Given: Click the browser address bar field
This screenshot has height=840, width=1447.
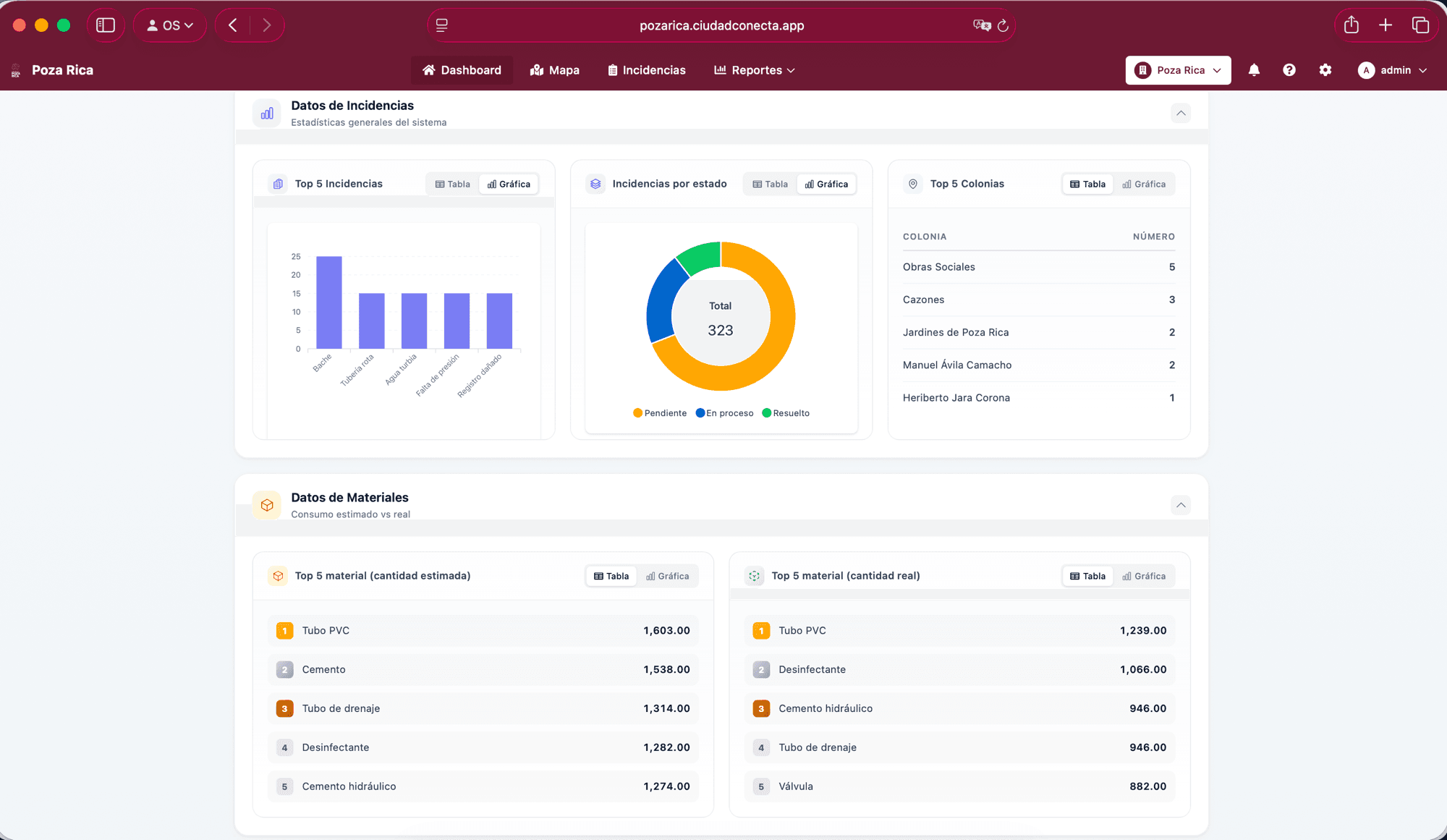Looking at the screenshot, I should [x=721, y=25].
